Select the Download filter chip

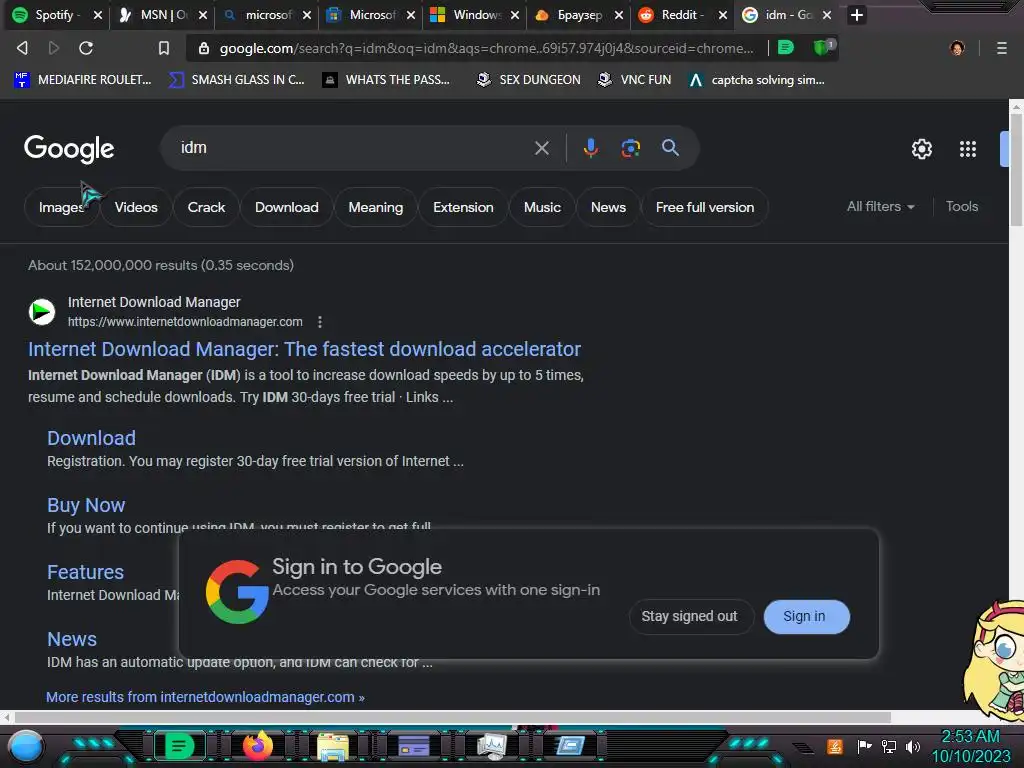pyautogui.click(x=287, y=208)
